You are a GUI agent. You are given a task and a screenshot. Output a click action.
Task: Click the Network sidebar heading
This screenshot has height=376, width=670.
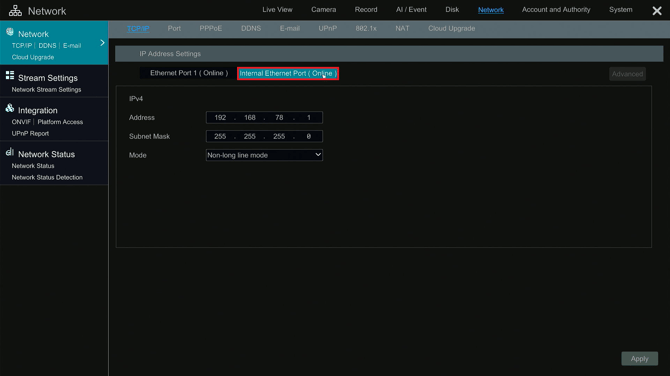tap(33, 34)
